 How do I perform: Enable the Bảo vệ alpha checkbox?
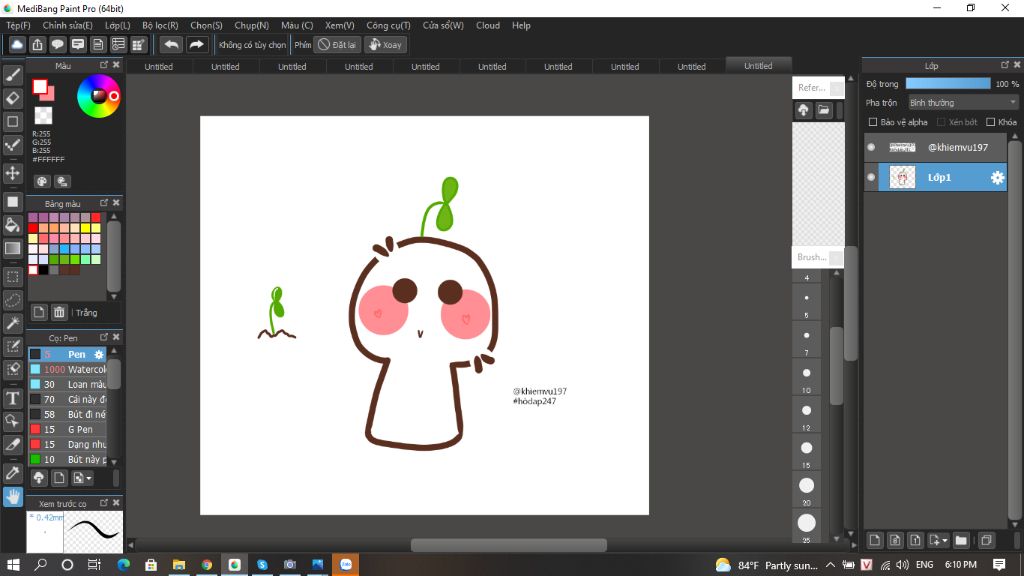872,122
